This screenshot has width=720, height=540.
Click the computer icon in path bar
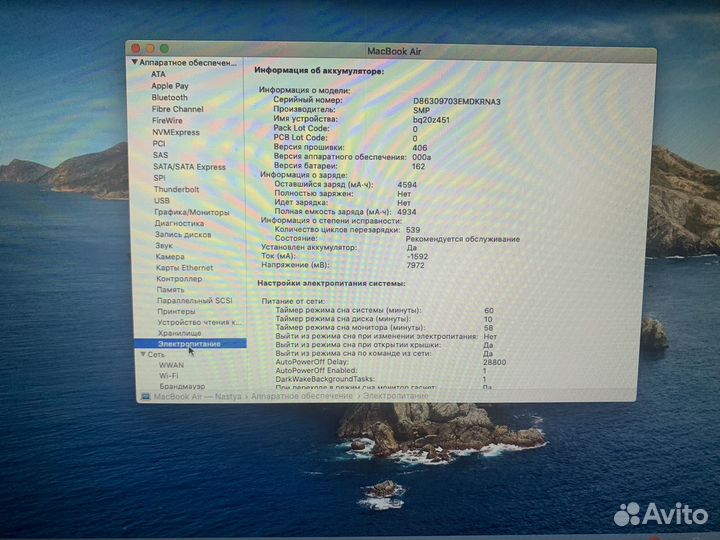click(146, 396)
